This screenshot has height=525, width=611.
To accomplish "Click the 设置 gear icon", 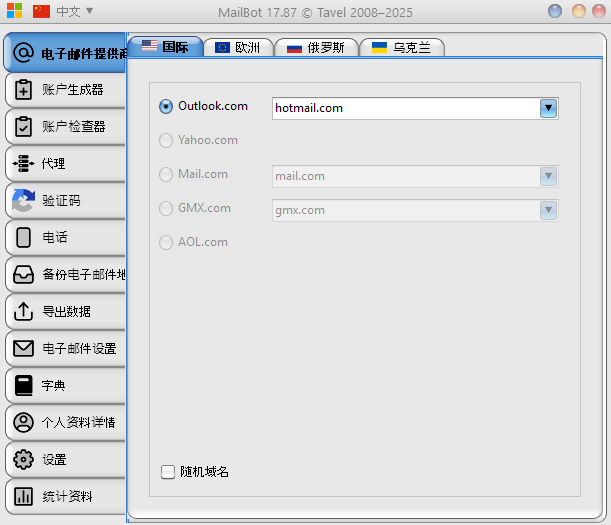I will tap(23, 460).
